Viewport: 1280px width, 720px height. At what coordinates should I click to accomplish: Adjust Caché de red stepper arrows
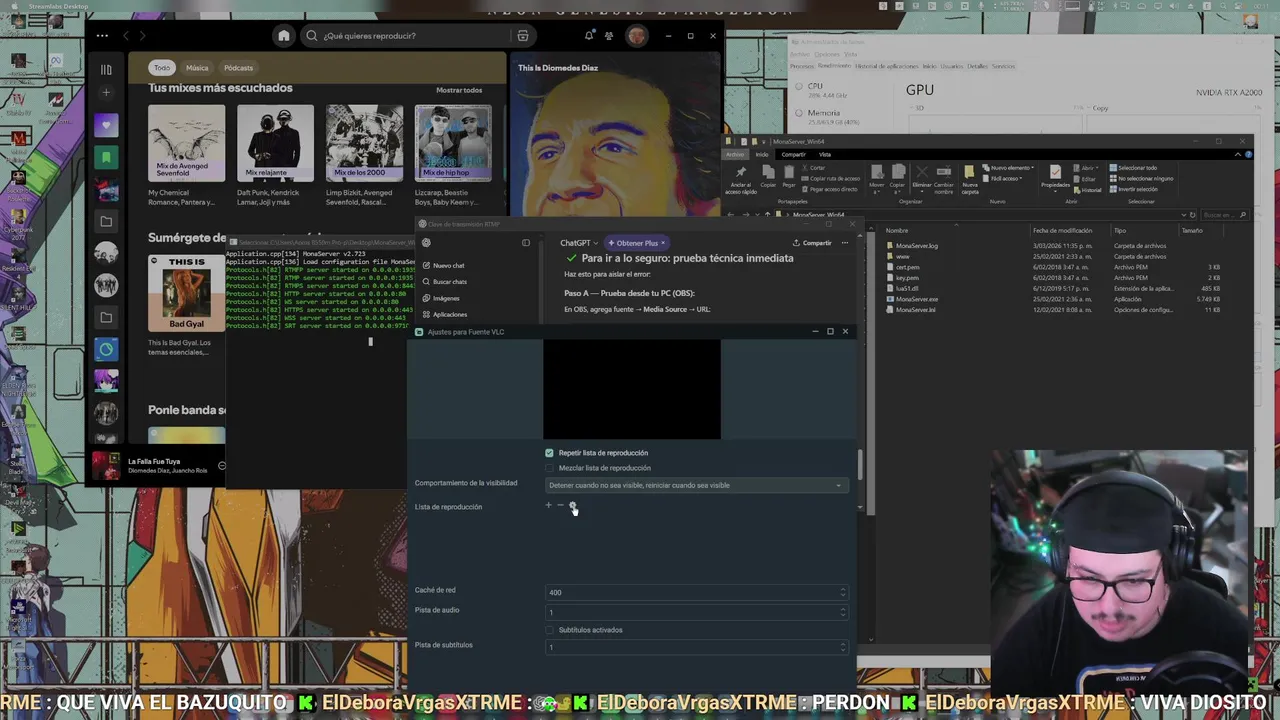point(843,592)
